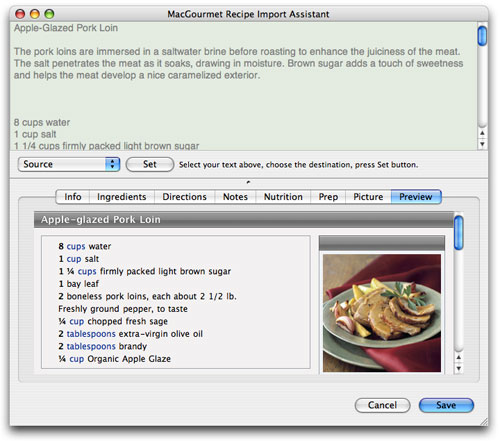This screenshot has width=500, height=441.
Task: Switch to the Info tab
Action: (73, 197)
